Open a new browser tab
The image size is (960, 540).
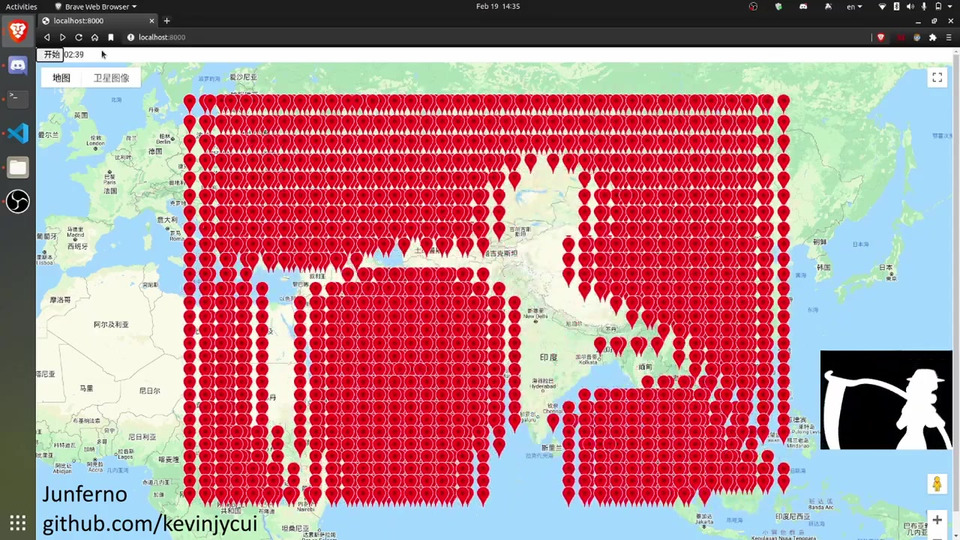coord(167,21)
